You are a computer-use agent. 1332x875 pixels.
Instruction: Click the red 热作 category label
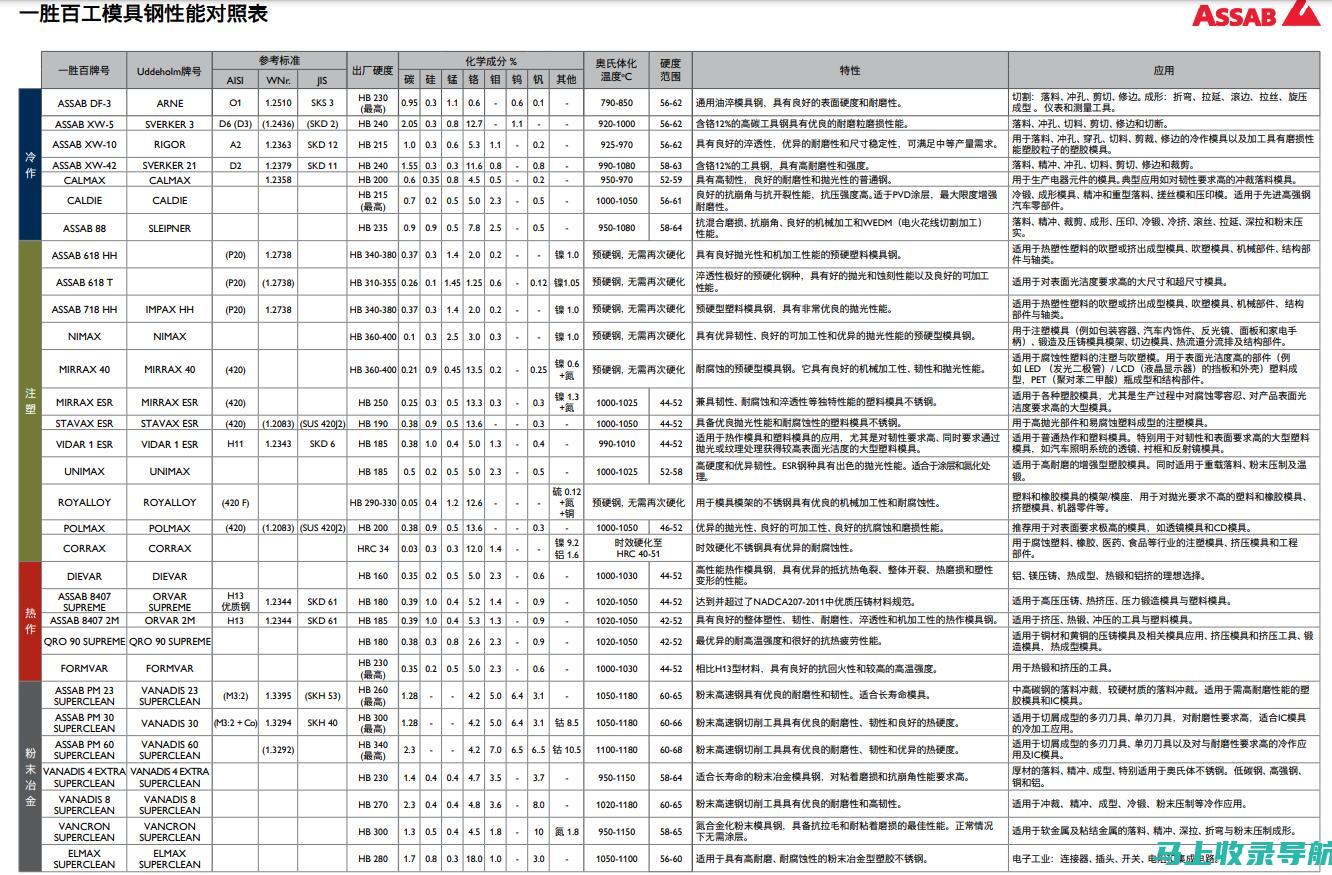click(29, 620)
